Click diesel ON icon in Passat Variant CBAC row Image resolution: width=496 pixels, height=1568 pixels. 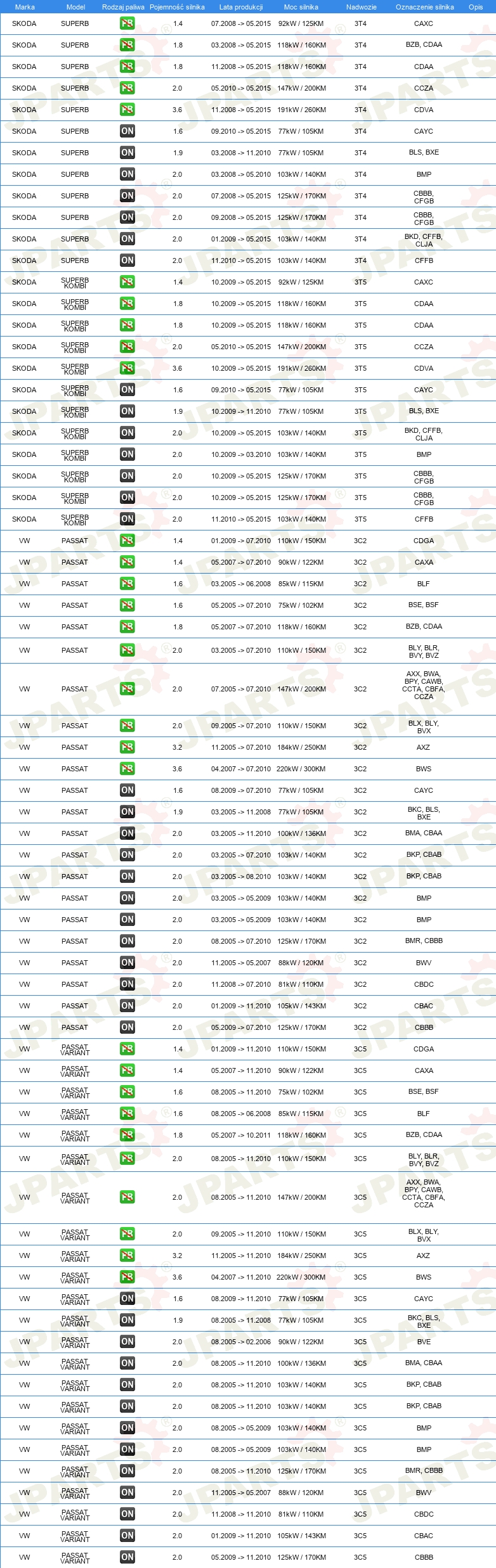(127, 1536)
